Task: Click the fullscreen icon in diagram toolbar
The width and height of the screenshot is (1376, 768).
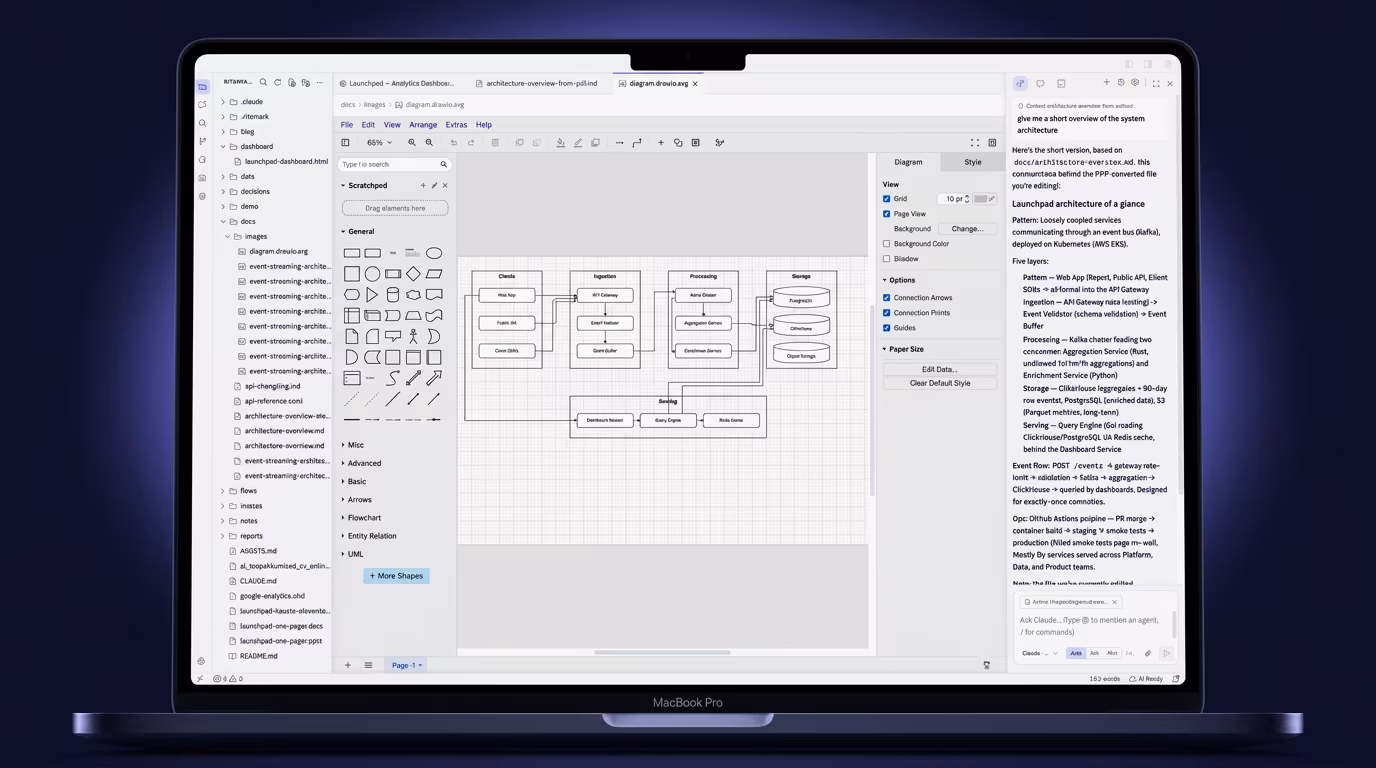Action: click(x=975, y=143)
